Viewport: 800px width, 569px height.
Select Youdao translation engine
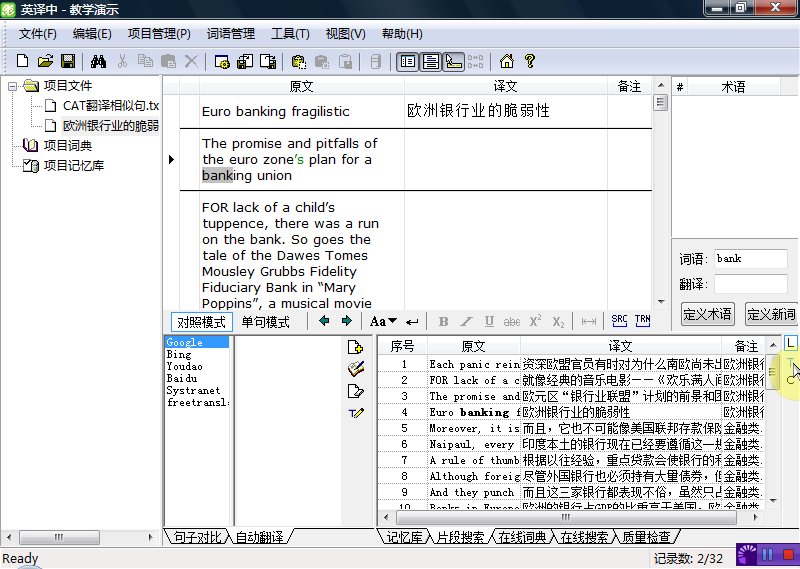[x=184, y=366]
